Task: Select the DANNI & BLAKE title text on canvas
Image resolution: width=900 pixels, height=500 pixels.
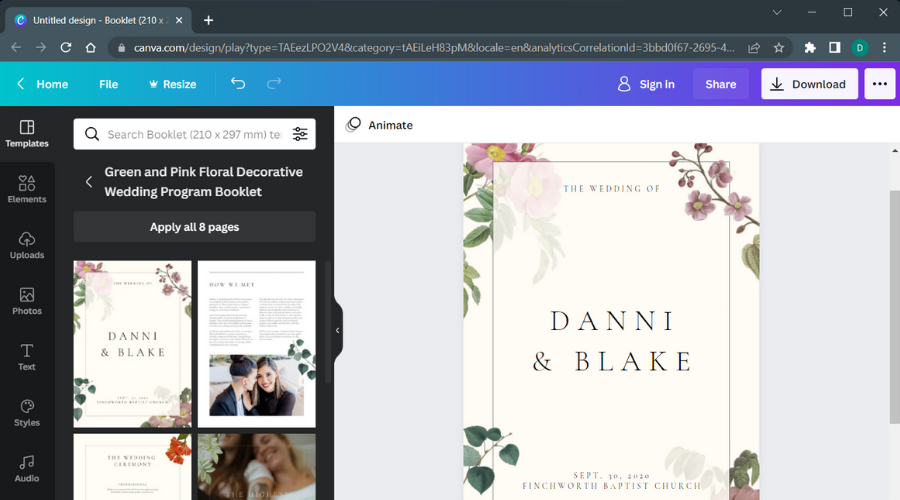Action: (x=612, y=341)
